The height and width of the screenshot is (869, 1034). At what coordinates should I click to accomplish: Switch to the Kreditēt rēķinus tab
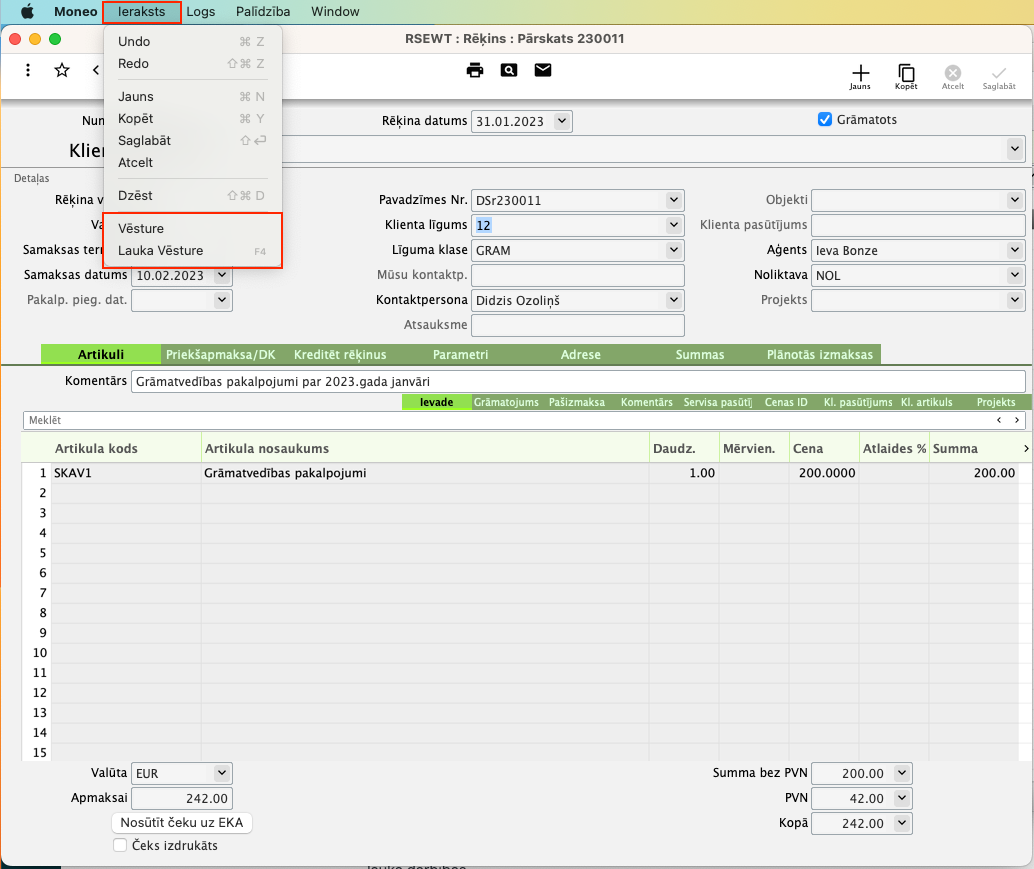[x=340, y=355]
